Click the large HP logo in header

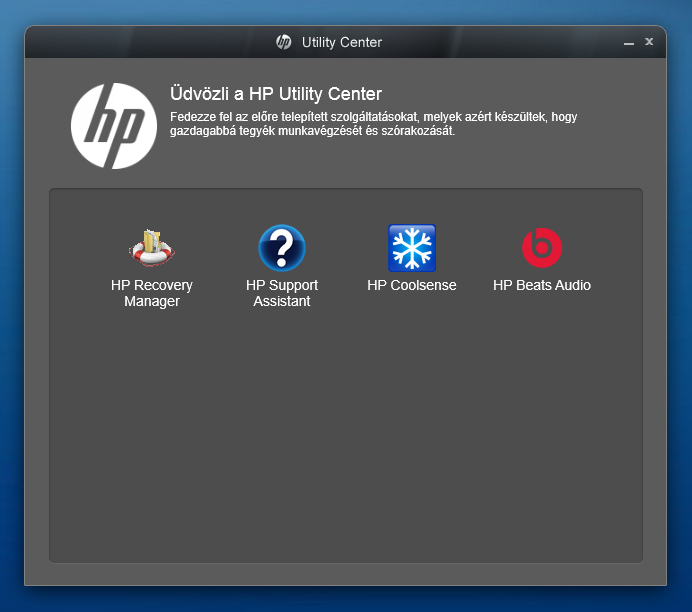click(x=114, y=126)
